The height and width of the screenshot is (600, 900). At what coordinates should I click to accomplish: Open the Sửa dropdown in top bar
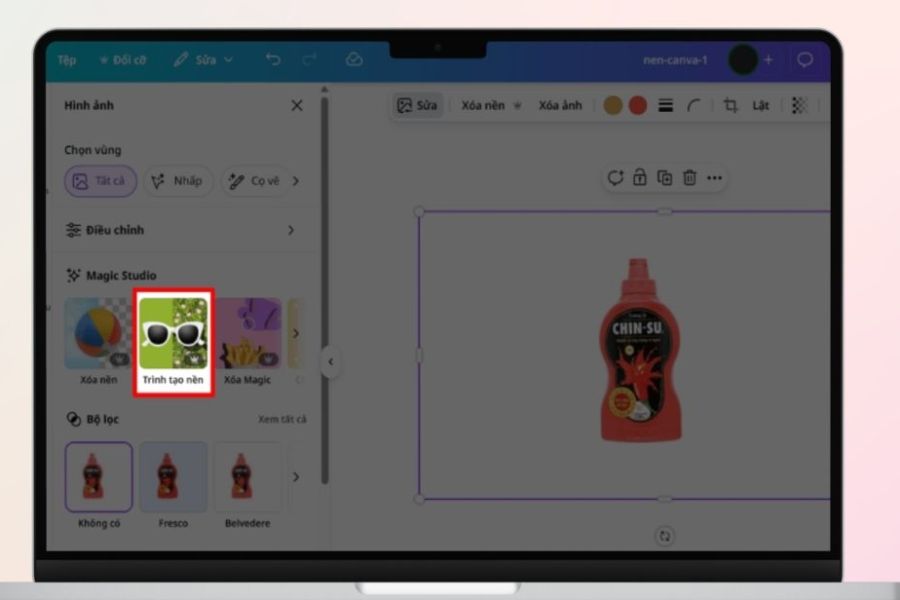pos(204,60)
